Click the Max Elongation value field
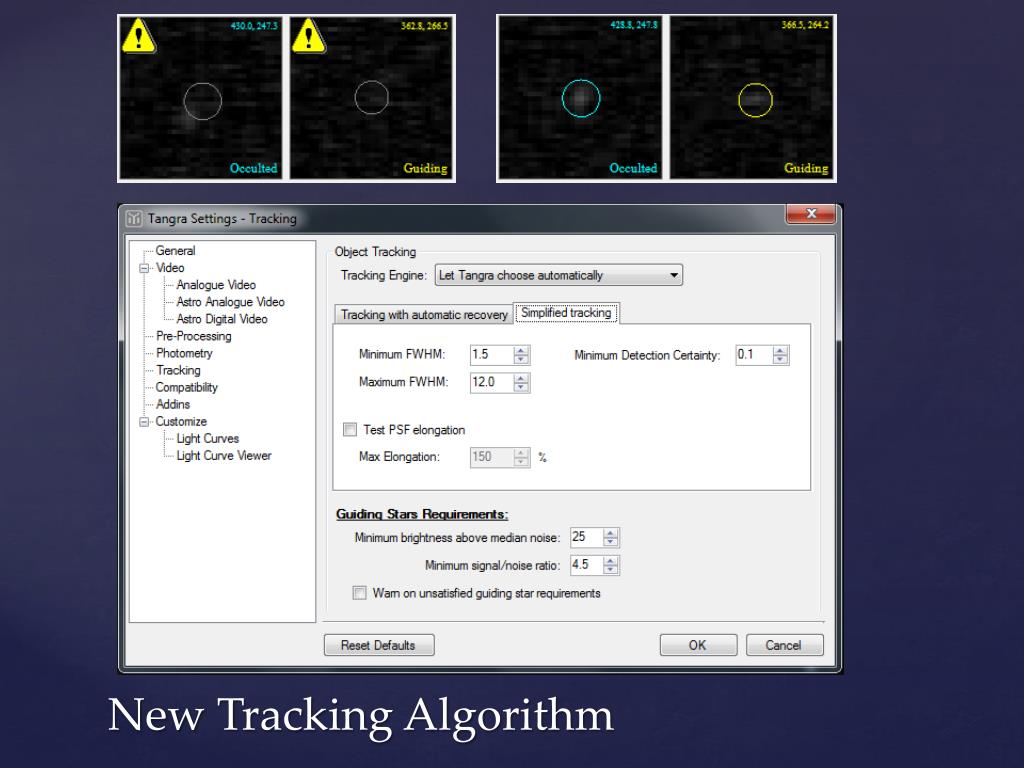This screenshot has width=1024, height=768. [x=492, y=457]
